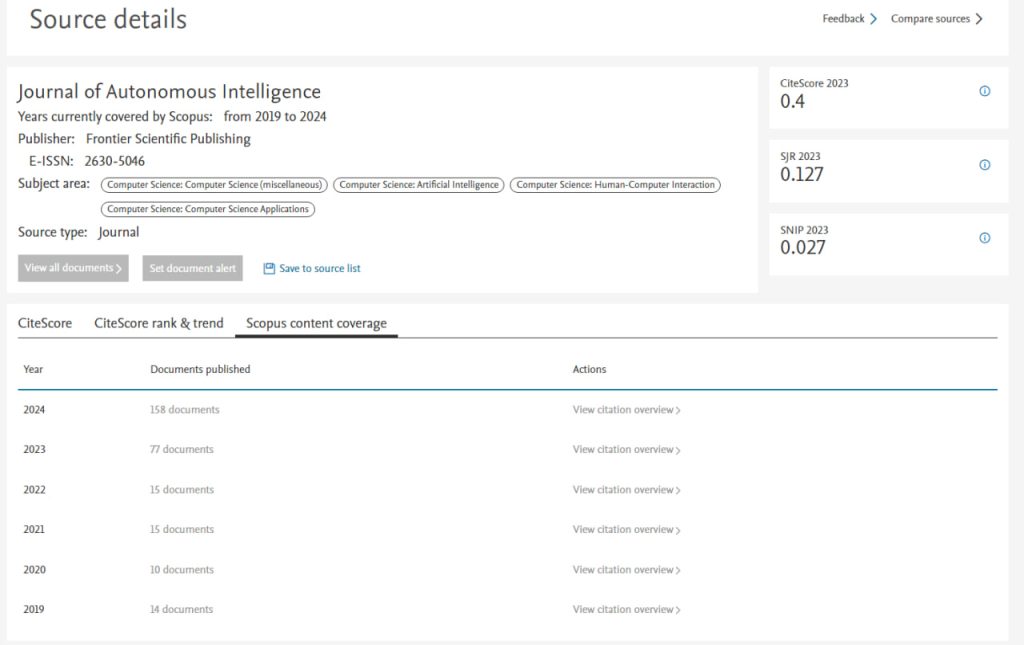This screenshot has height=645, width=1024.
Task: Switch to the CiteScore tab
Action: point(45,323)
